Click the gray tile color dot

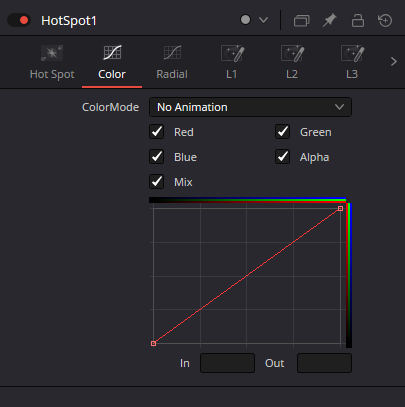tap(245, 20)
